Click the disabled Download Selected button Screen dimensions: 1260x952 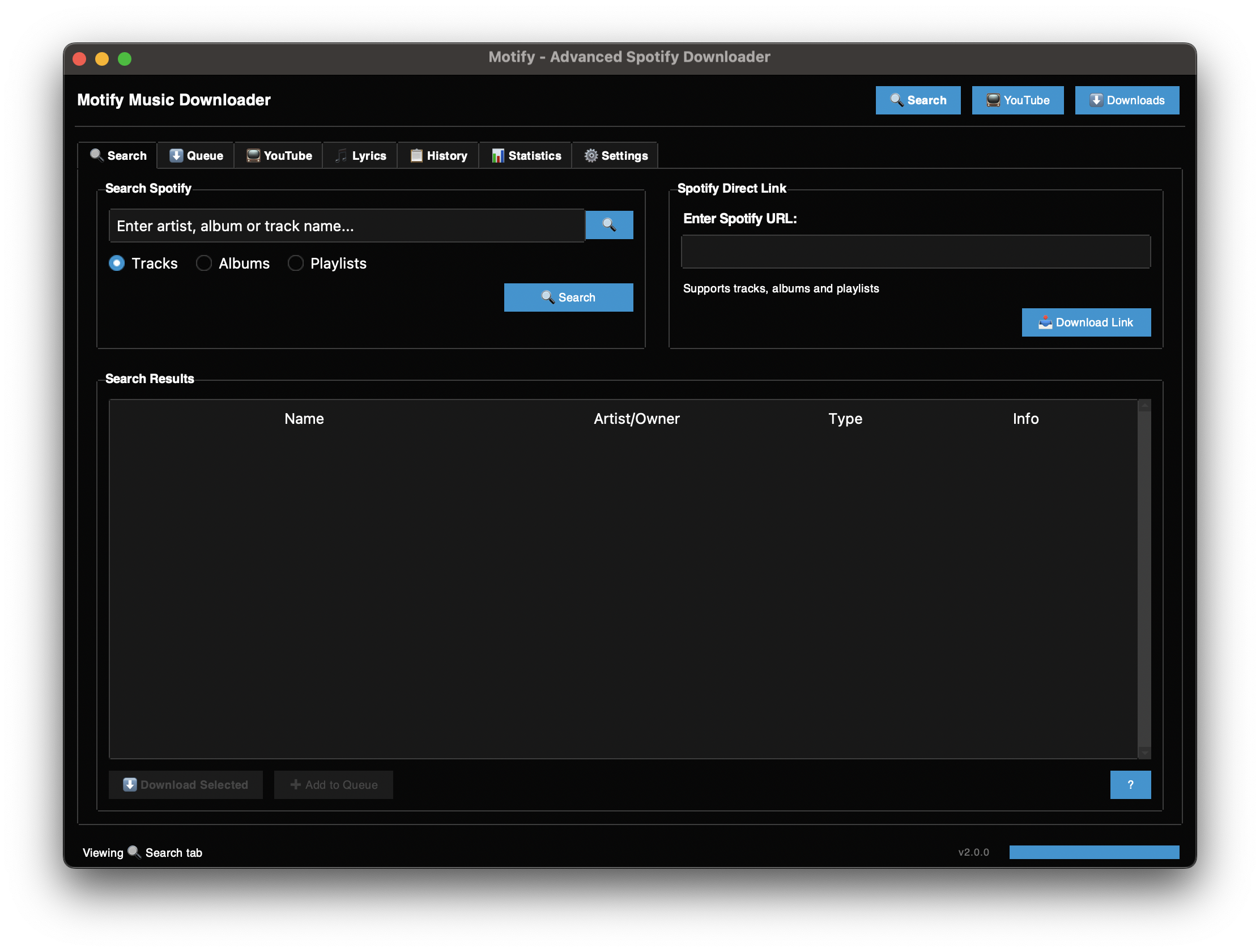click(x=186, y=784)
